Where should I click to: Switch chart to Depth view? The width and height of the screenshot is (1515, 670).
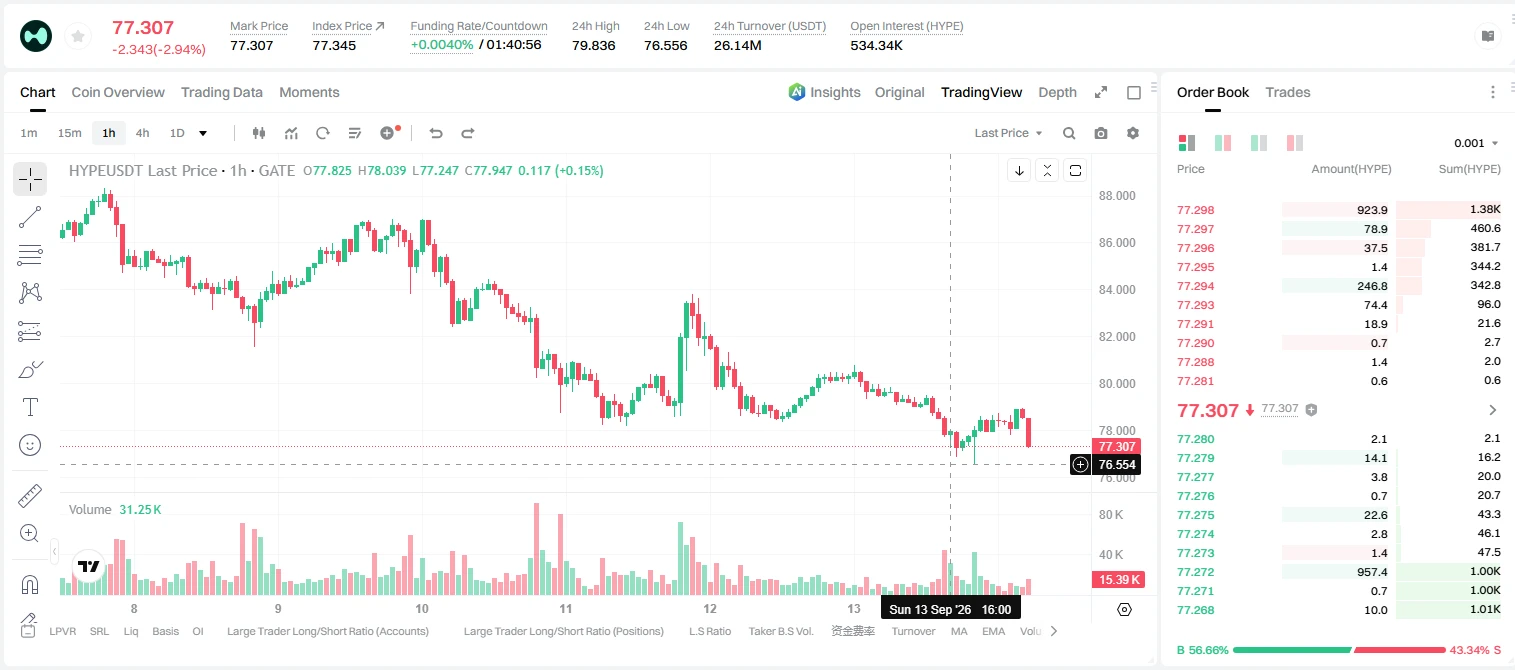click(x=1057, y=92)
